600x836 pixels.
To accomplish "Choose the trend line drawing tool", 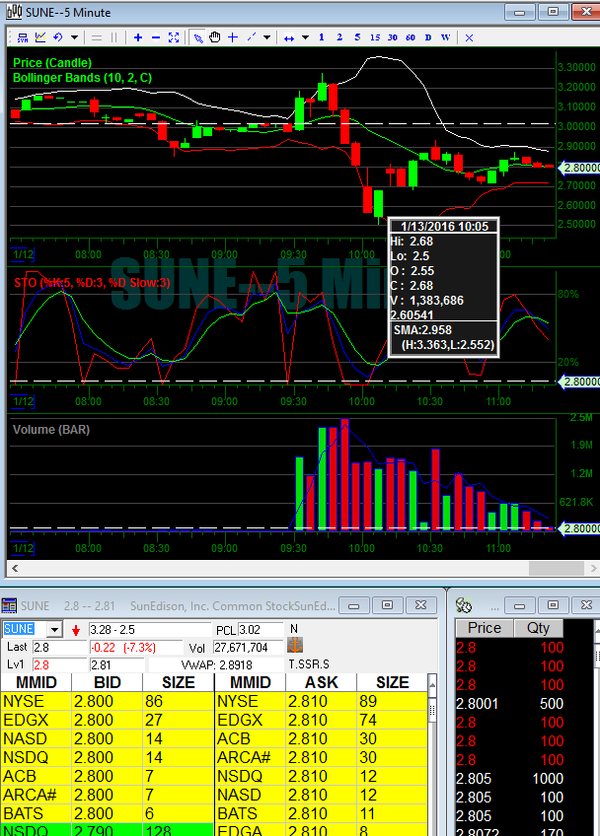I will [x=251, y=37].
